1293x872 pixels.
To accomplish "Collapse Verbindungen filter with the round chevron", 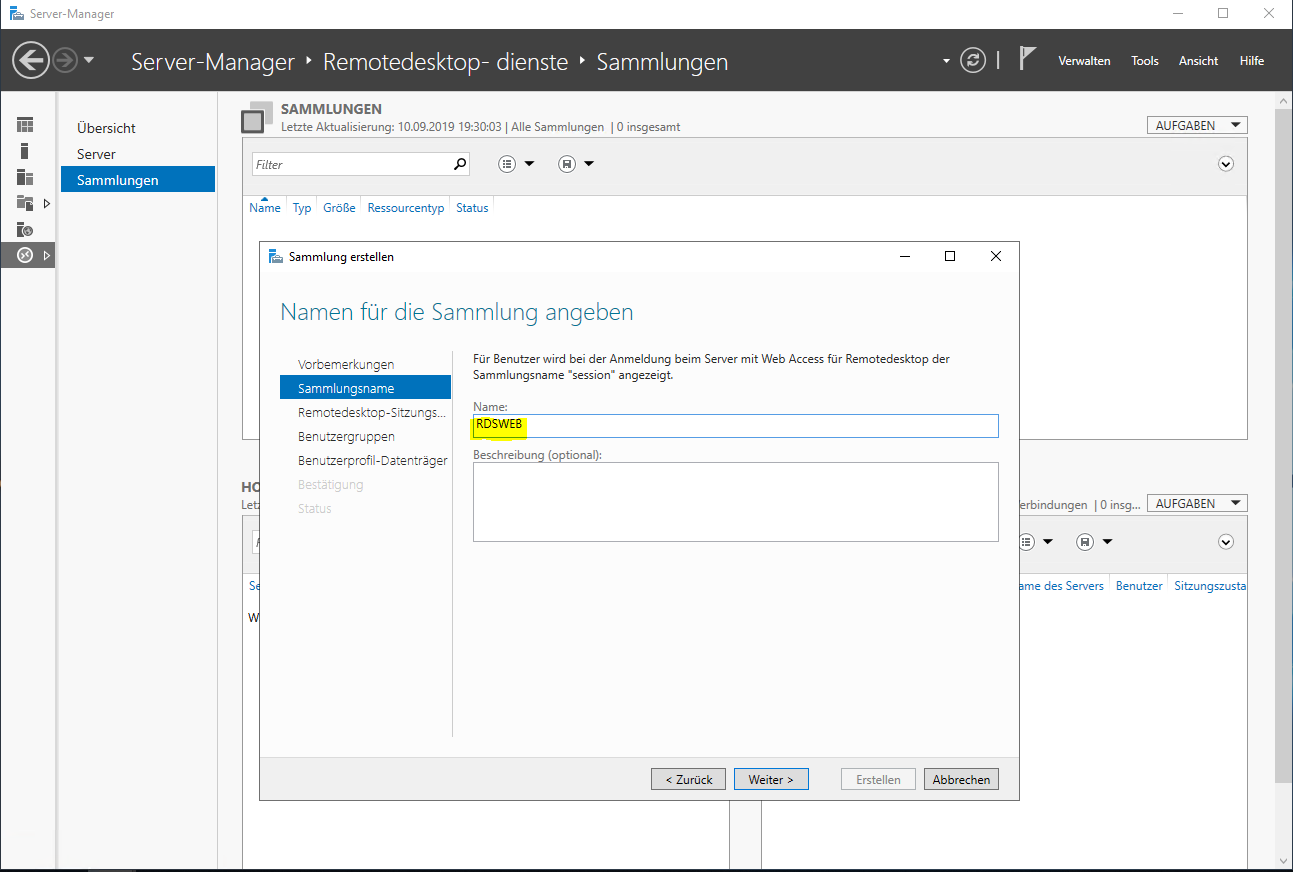I will tap(1226, 541).
